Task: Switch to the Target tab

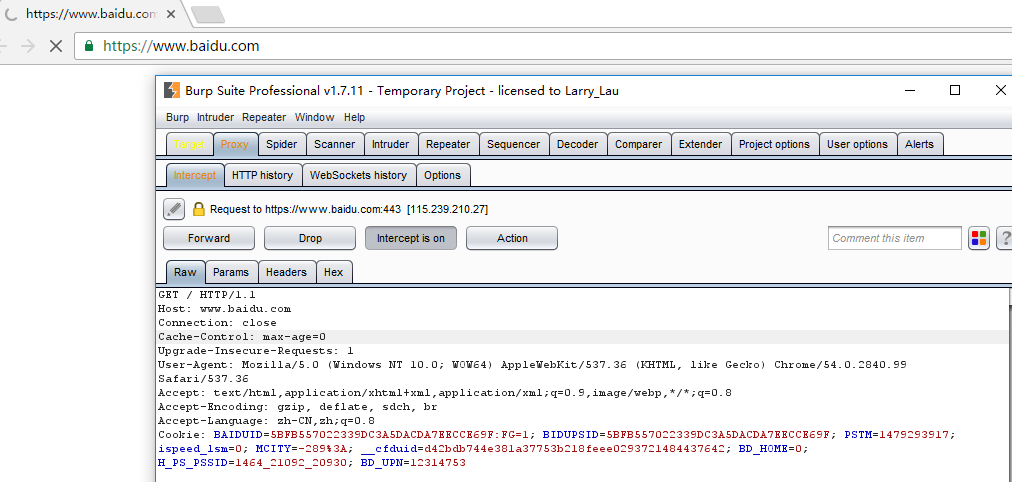Action: 190,145
